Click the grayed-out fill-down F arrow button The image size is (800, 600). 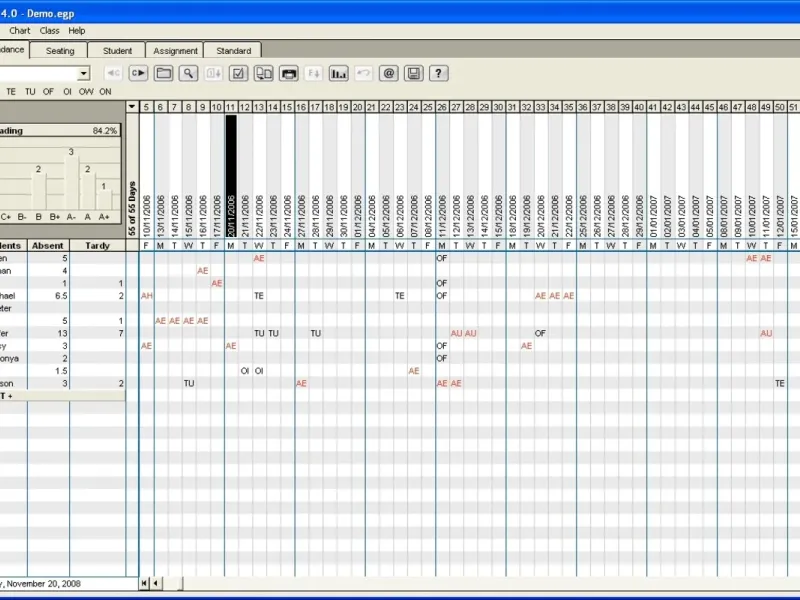point(313,73)
